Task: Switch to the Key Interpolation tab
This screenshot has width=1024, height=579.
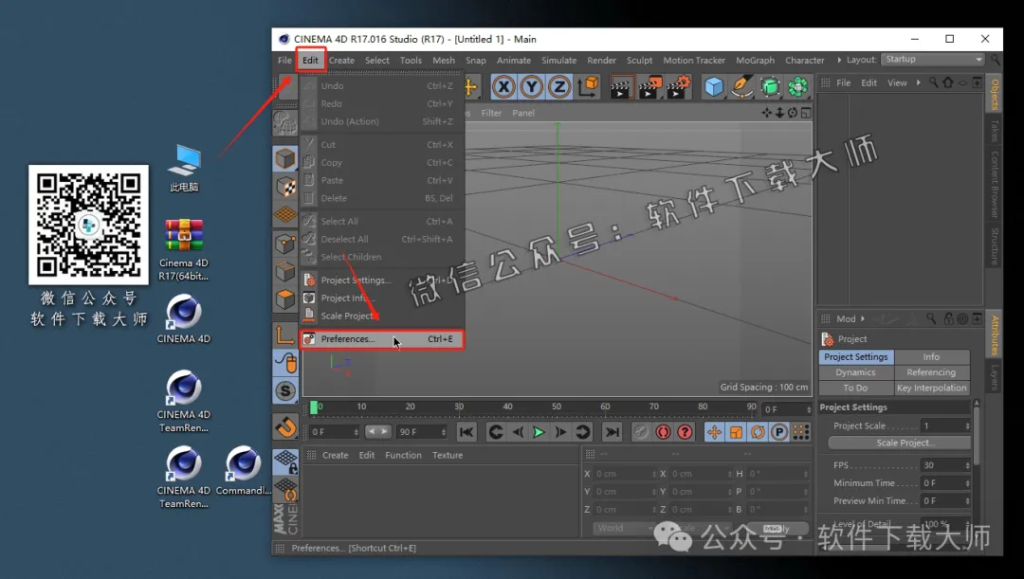Action: 931,388
